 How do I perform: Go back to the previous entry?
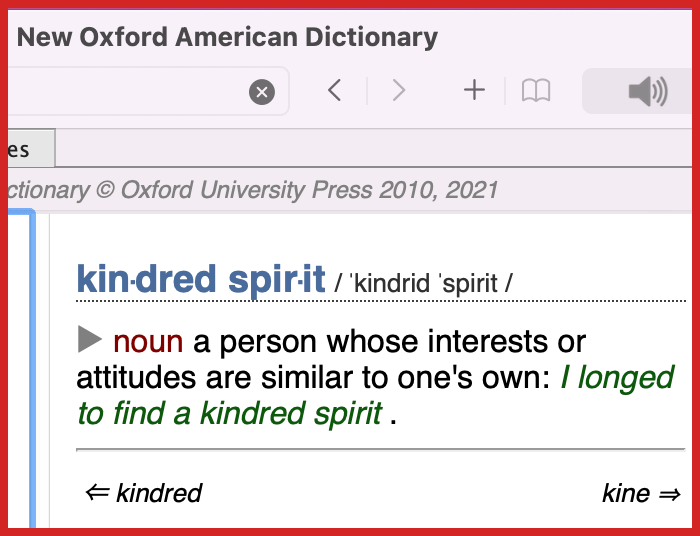335,91
